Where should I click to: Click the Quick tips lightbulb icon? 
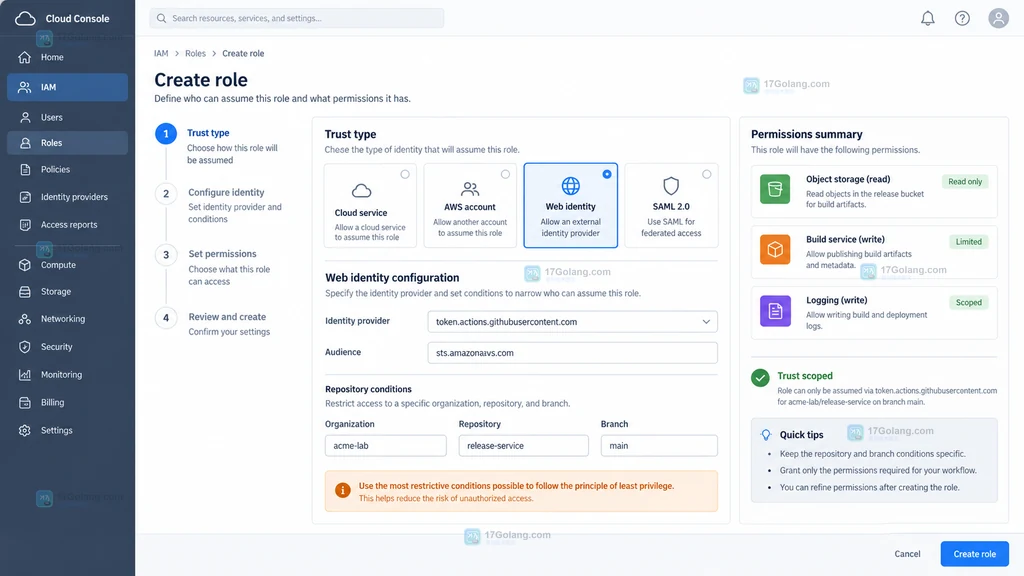[x=766, y=435]
